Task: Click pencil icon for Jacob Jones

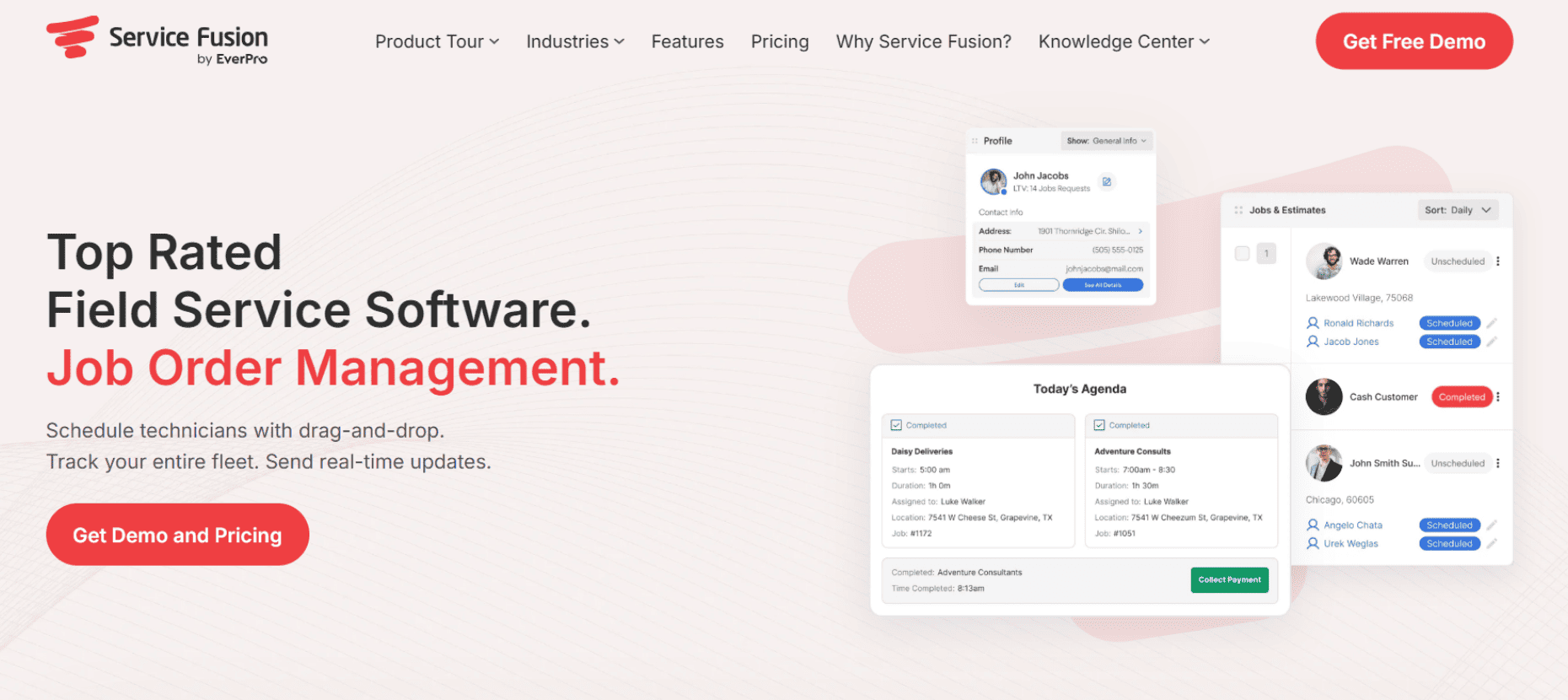Action: (x=1491, y=342)
